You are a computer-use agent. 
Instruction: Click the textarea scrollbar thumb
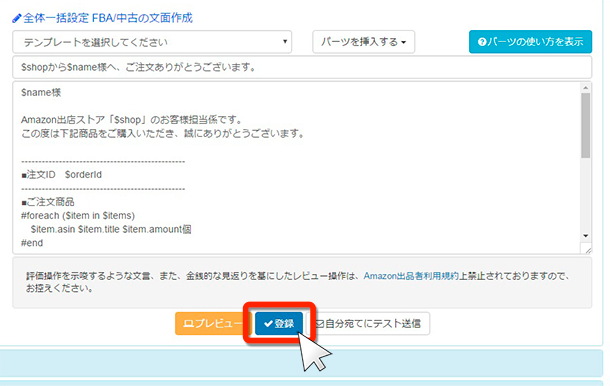(585, 125)
